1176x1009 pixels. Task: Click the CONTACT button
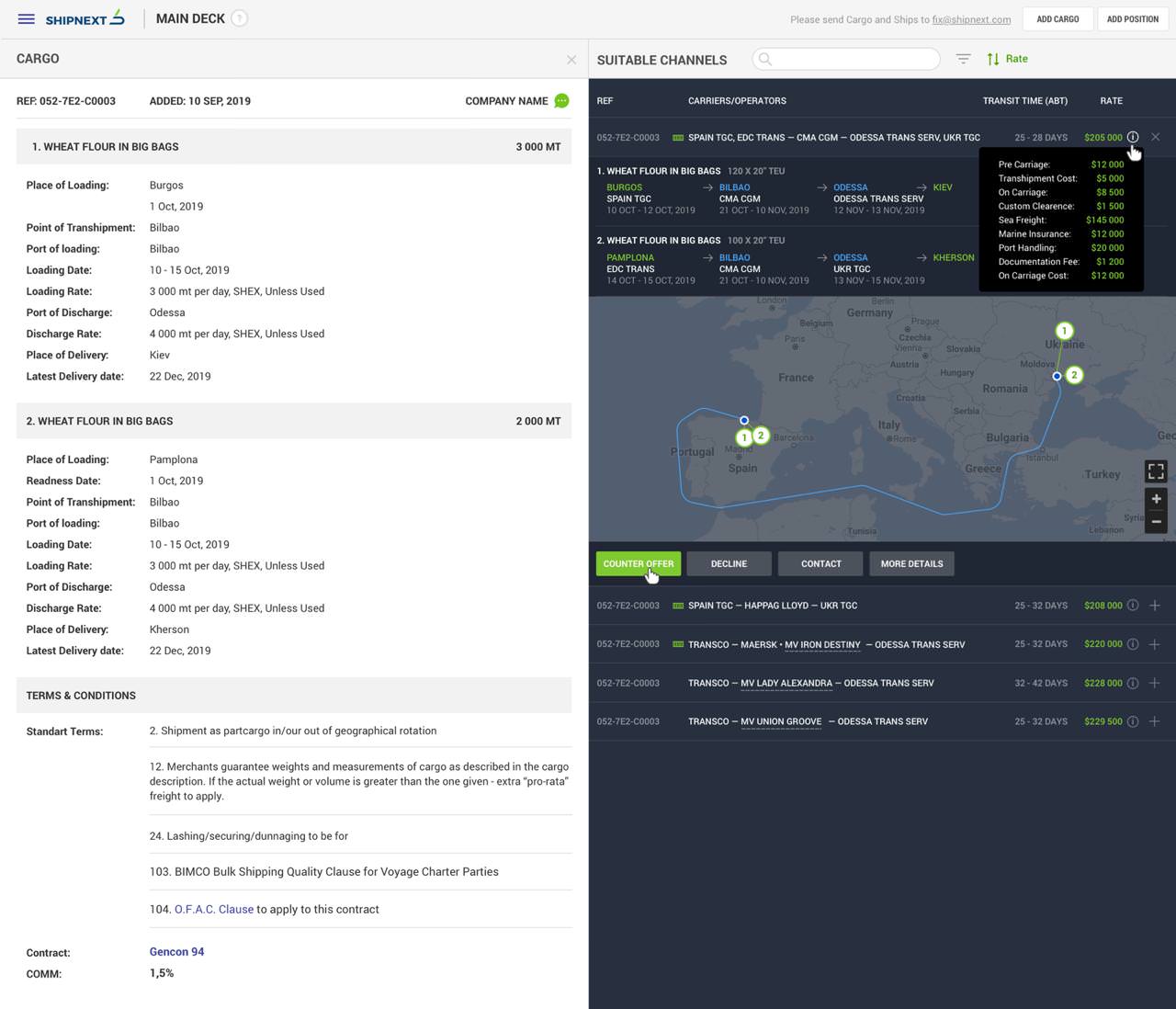coord(820,564)
